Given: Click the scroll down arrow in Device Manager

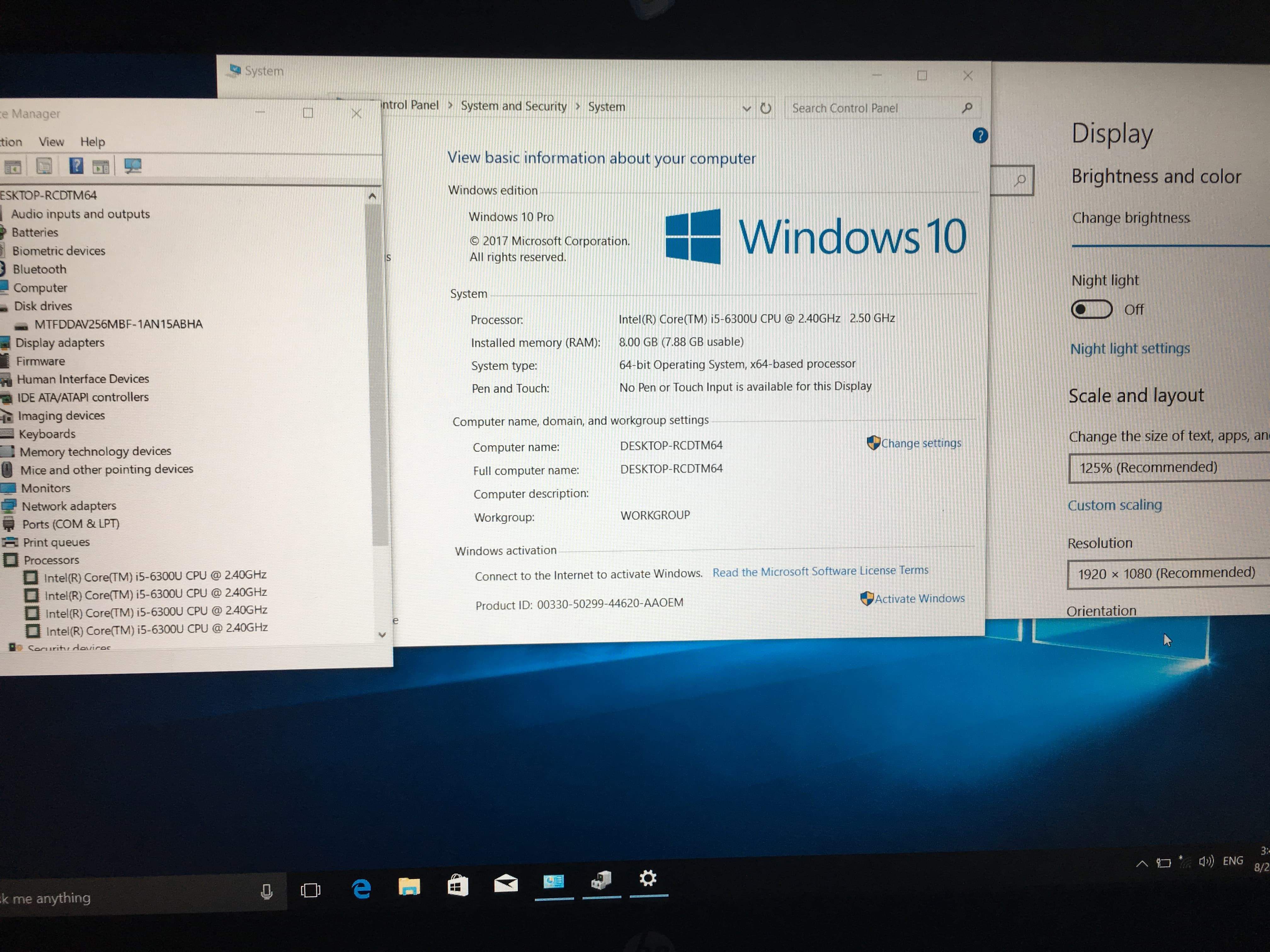Looking at the screenshot, I should [x=382, y=635].
